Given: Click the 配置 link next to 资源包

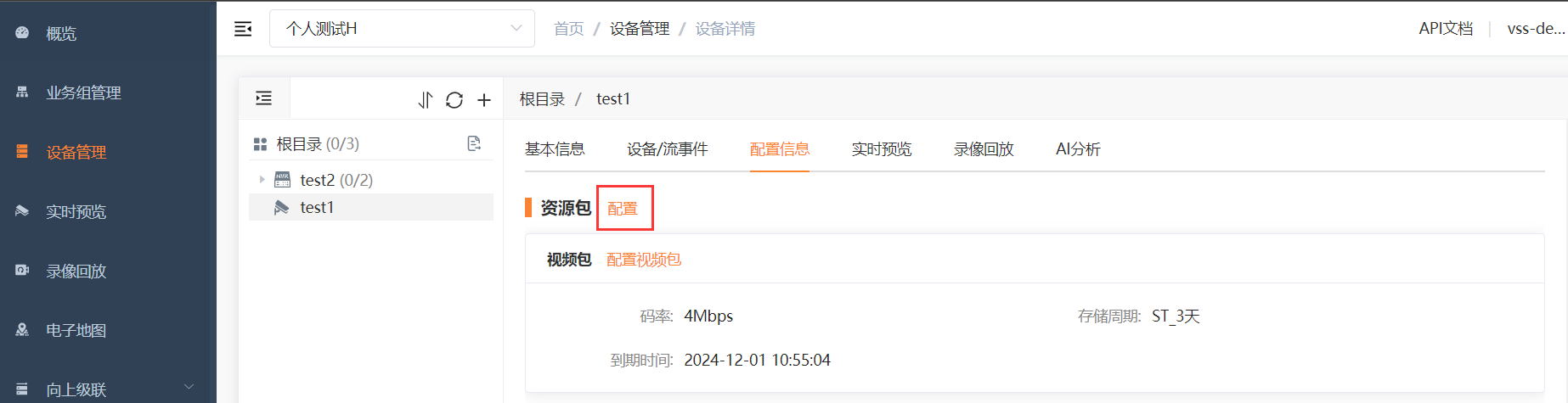Looking at the screenshot, I should point(623,209).
